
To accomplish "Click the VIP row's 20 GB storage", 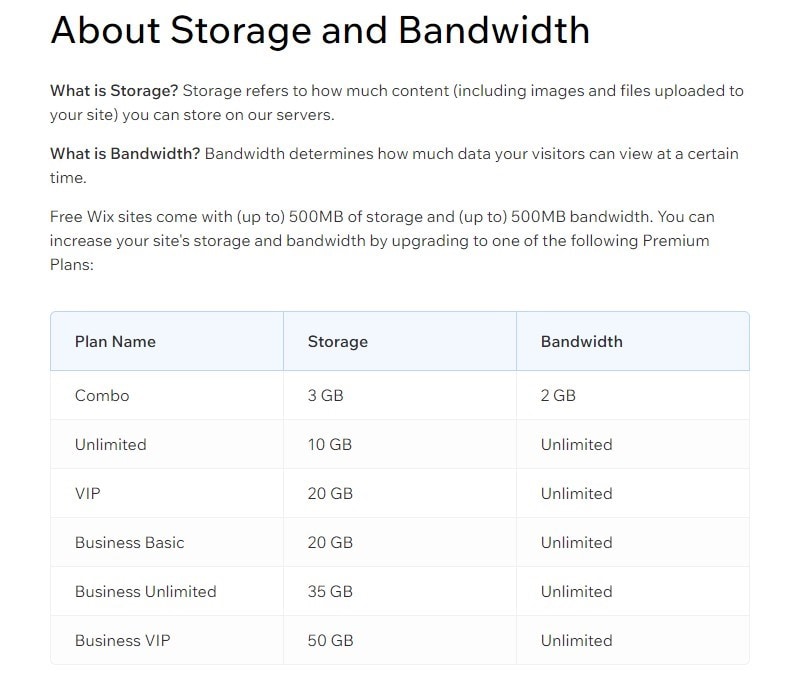I will [330, 493].
